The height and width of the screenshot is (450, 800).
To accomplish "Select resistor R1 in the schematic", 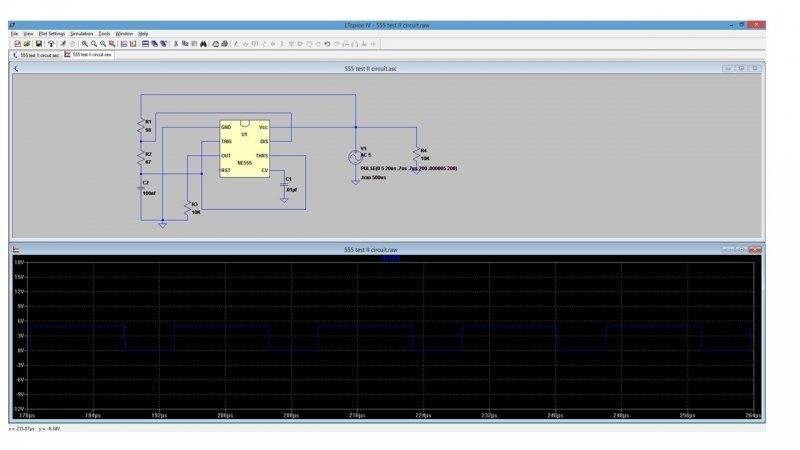I will [x=141, y=126].
